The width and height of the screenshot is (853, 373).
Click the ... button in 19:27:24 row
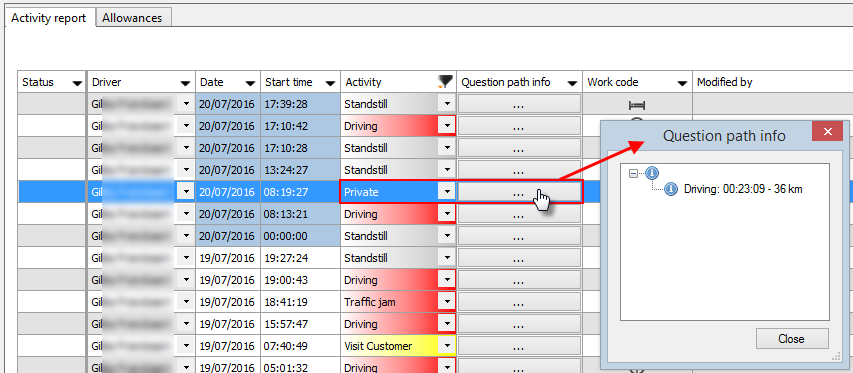pos(519,258)
